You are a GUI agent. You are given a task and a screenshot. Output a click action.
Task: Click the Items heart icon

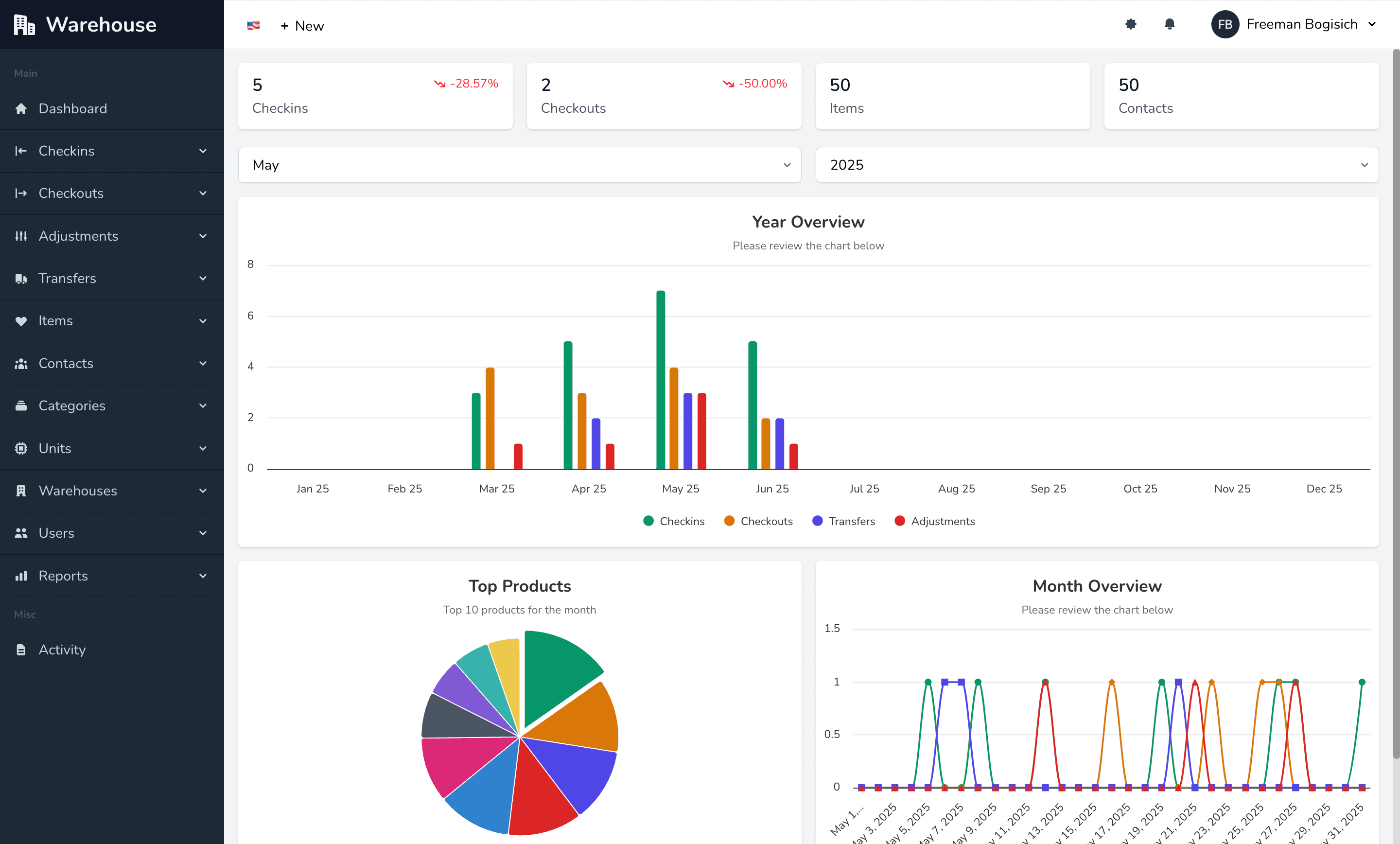point(21,321)
